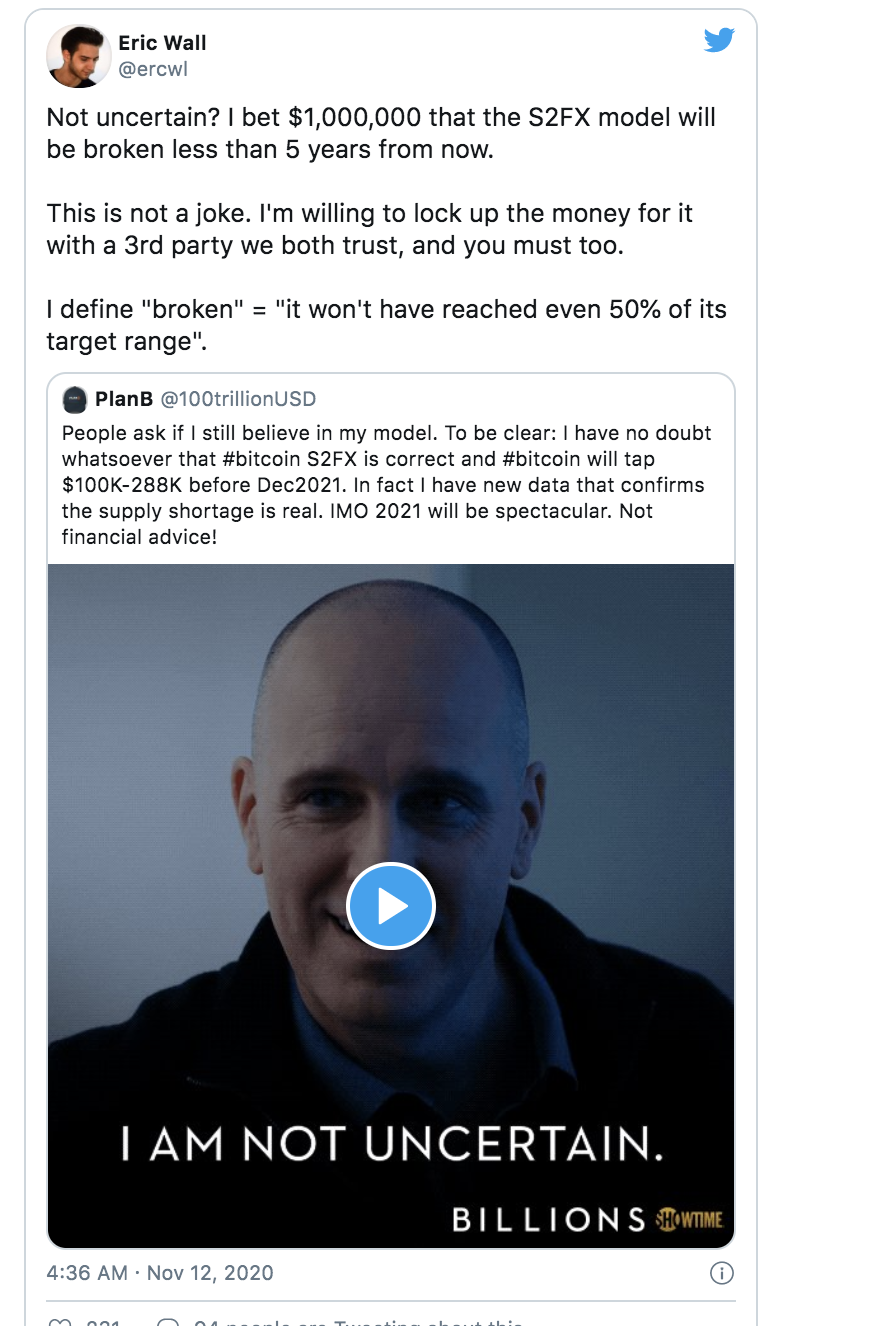Click the Showtime logo on the video

coord(689,1219)
